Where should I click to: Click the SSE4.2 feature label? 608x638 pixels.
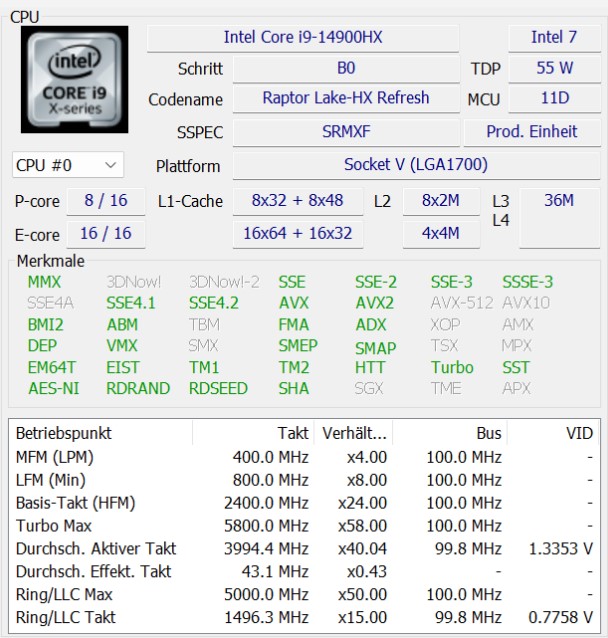coord(214,303)
